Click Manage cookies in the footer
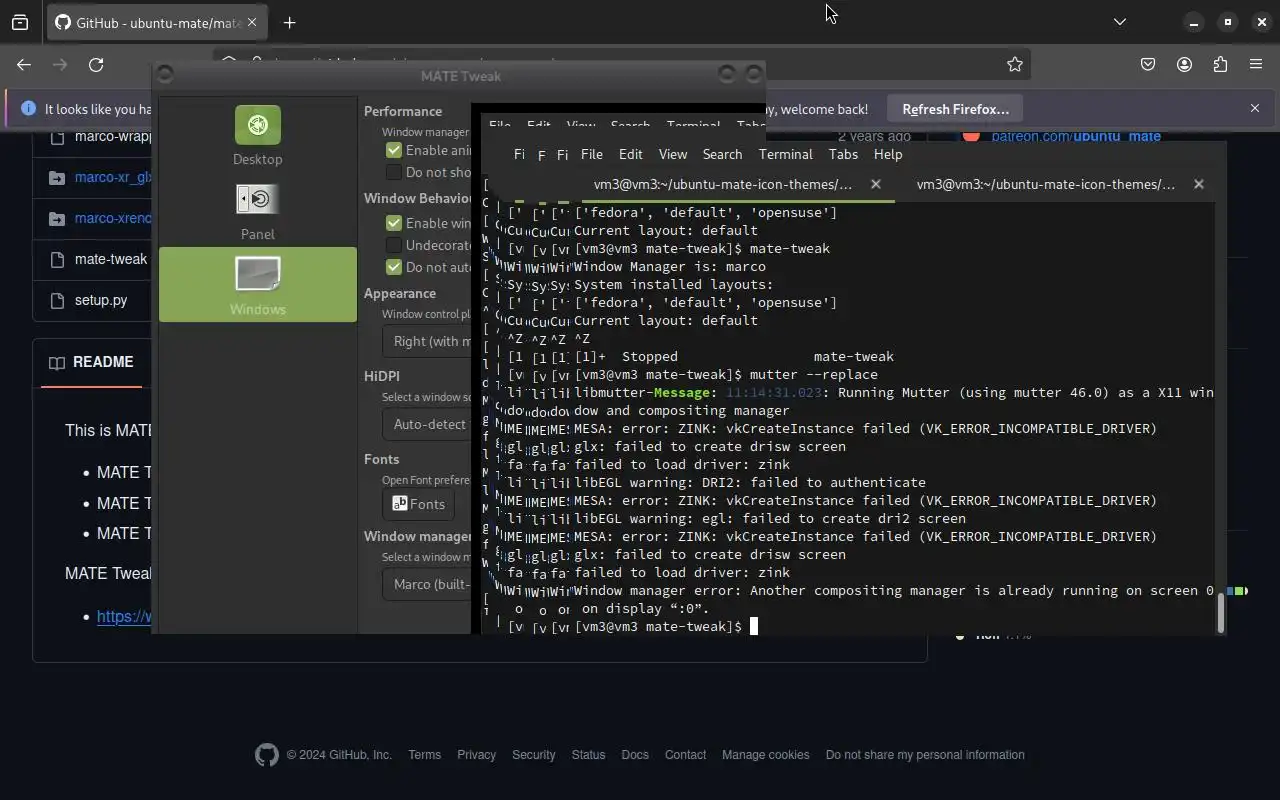Viewport: 1280px width, 800px height. point(765,755)
